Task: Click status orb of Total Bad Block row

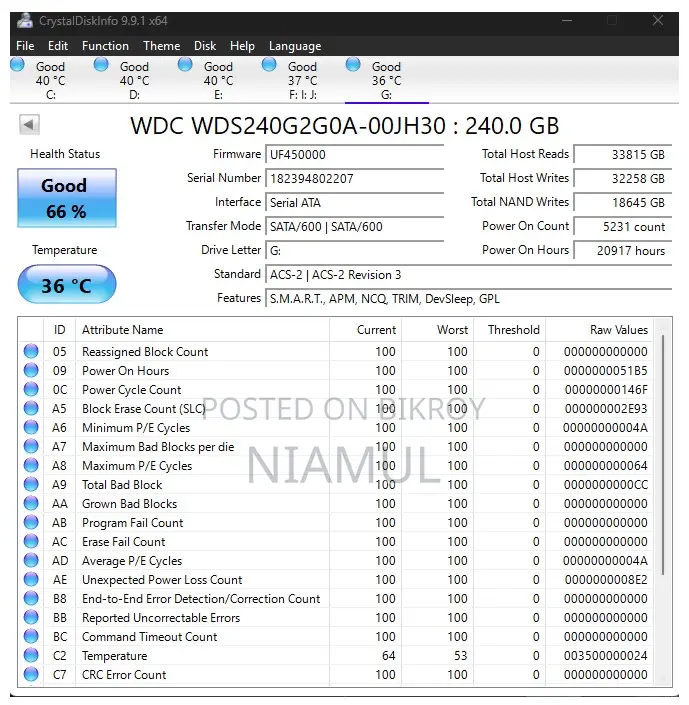Action: pyautogui.click(x=31, y=484)
